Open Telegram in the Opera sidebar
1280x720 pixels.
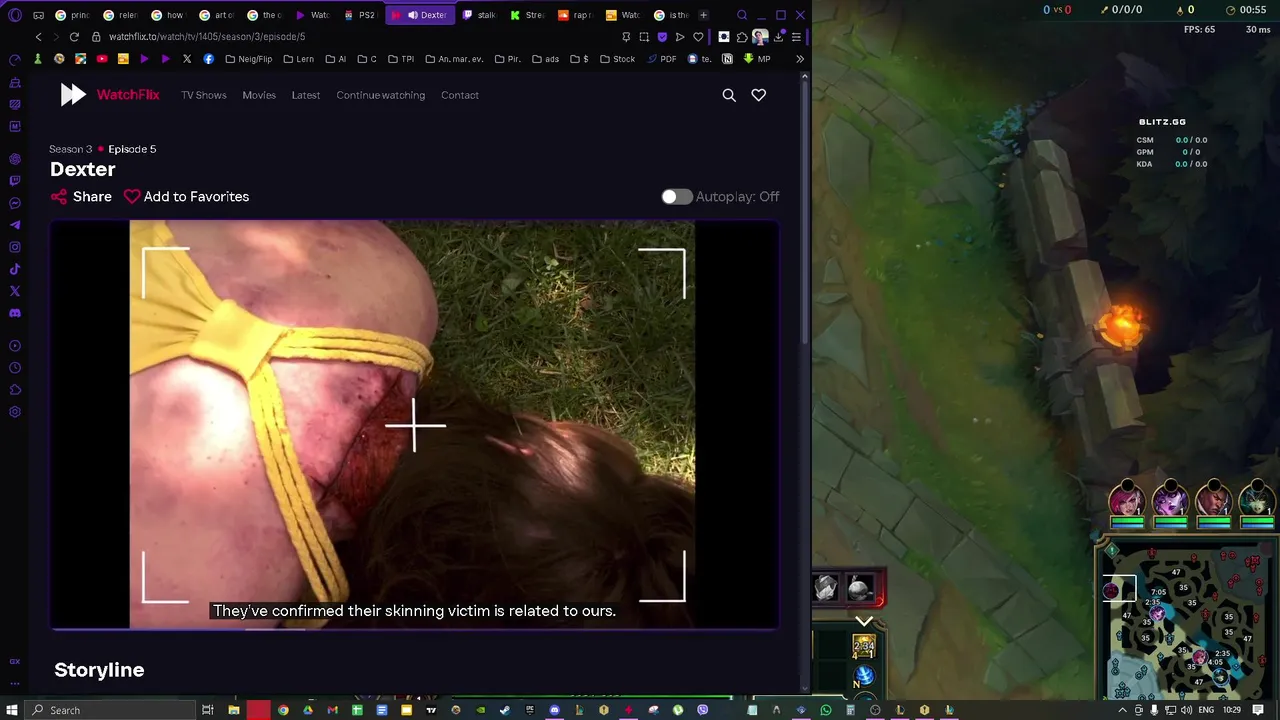pyautogui.click(x=15, y=225)
